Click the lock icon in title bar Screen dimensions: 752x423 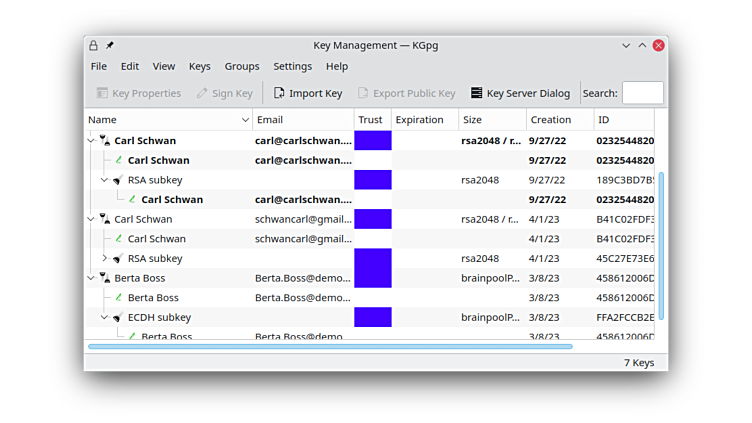tap(94, 45)
